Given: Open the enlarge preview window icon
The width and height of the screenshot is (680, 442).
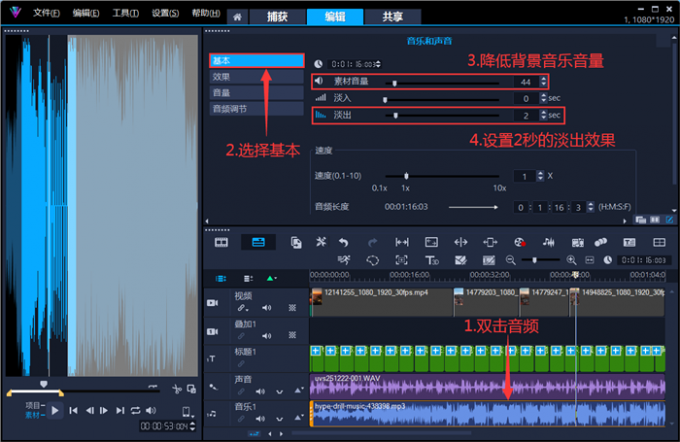Looking at the screenshot, I should point(191,389).
